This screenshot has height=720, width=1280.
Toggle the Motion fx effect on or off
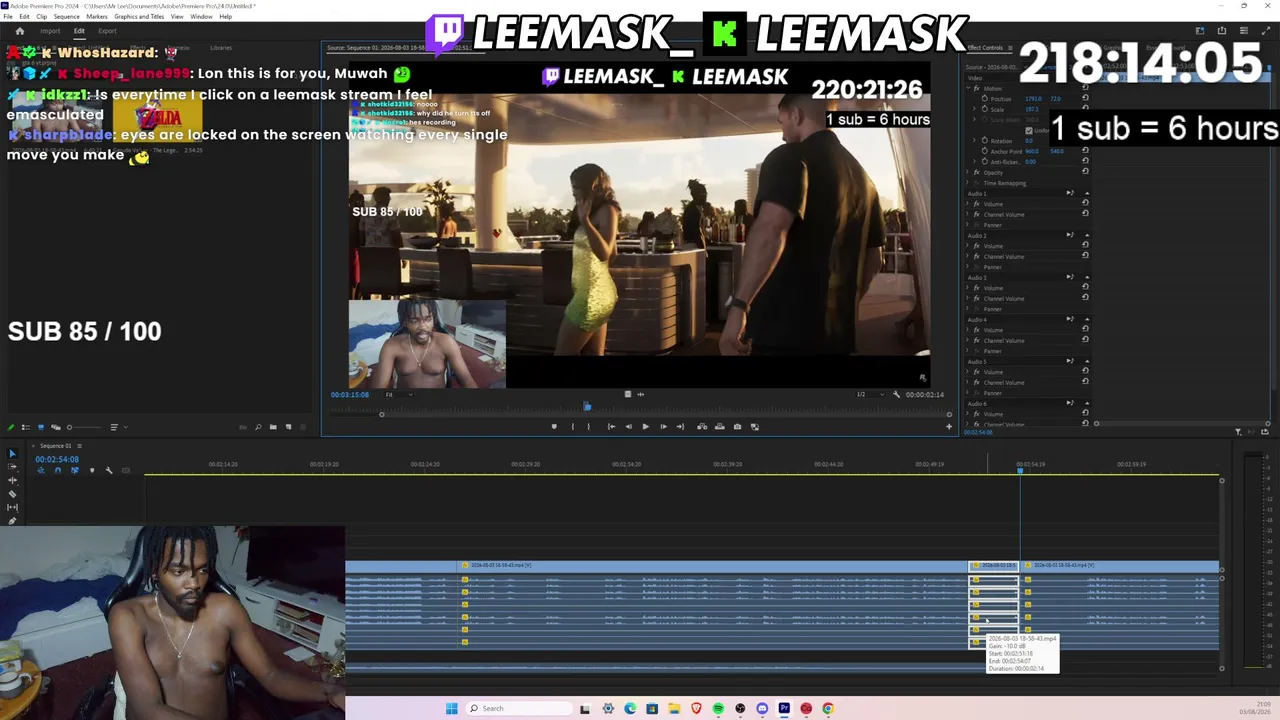click(977, 89)
